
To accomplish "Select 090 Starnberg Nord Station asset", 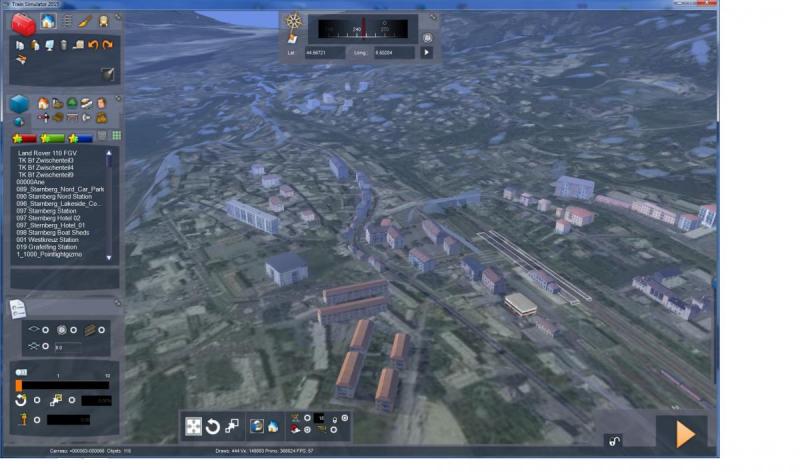I will 54,196.
